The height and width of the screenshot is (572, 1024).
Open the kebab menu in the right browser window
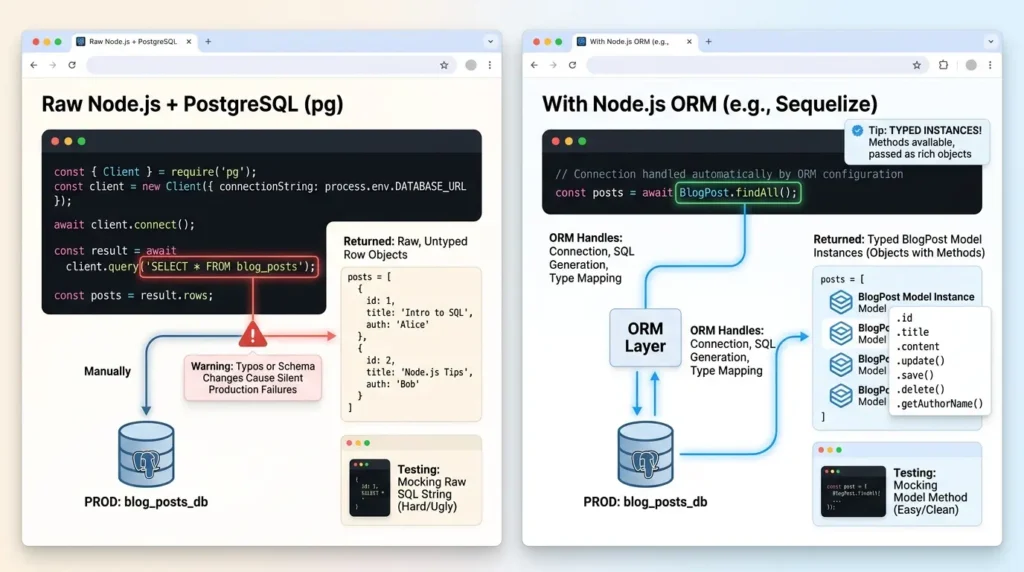(x=990, y=65)
